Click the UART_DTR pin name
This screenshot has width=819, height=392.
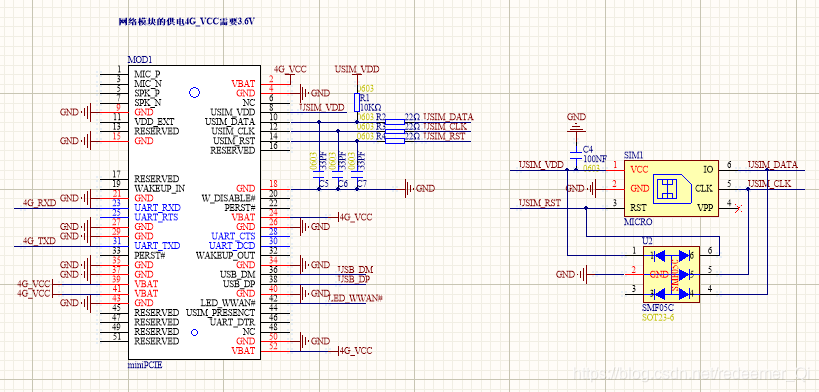(x=232, y=322)
